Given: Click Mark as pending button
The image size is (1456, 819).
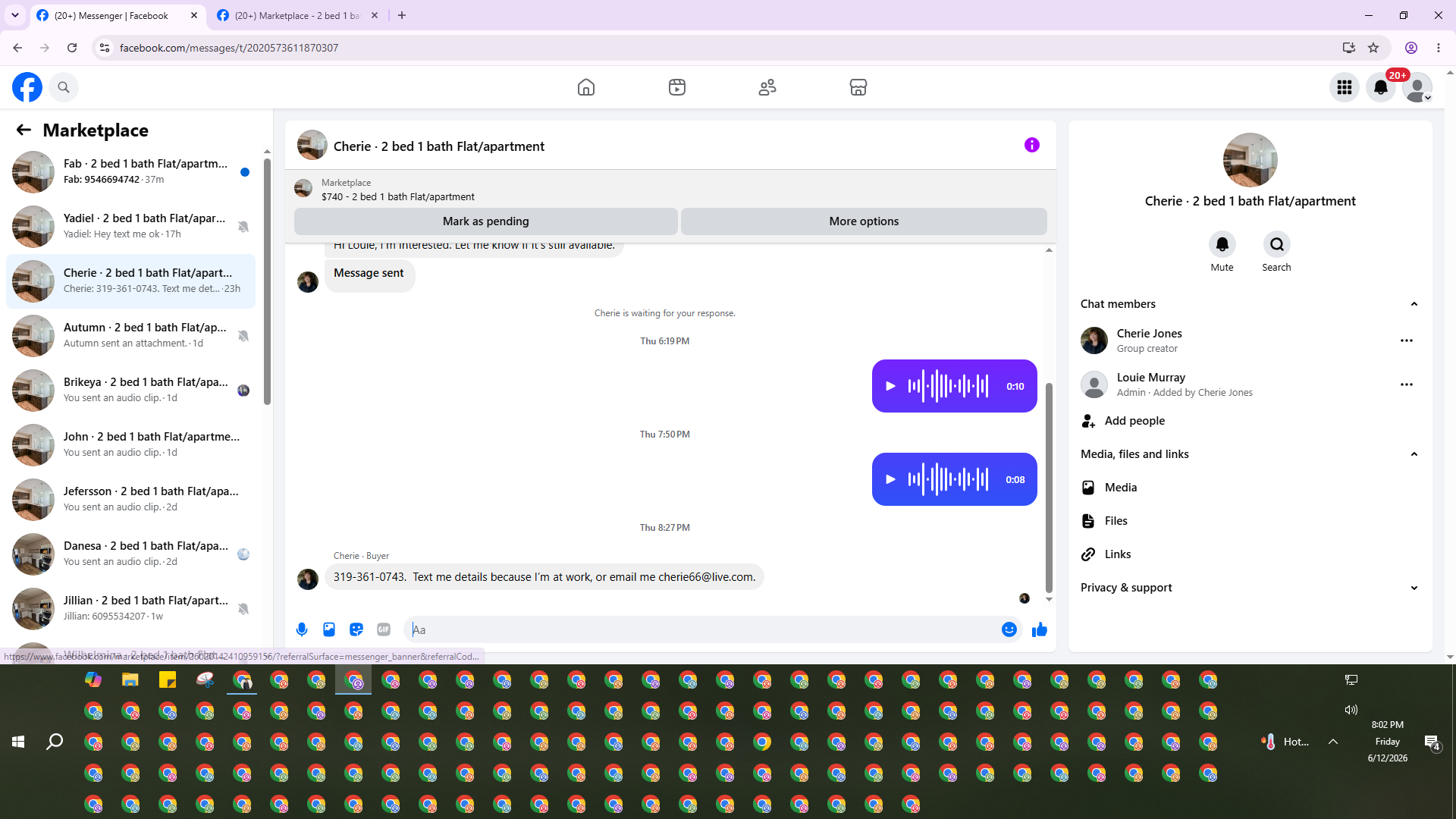Looking at the screenshot, I should (486, 221).
